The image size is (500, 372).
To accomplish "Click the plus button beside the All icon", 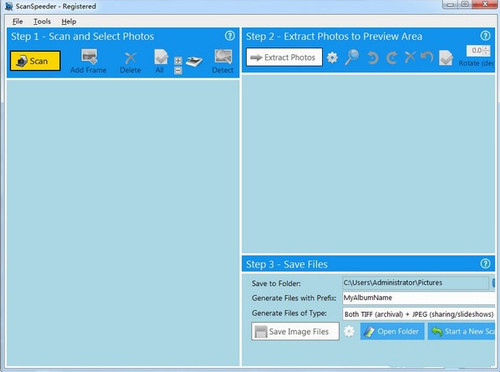I will click(x=178, y=60).
